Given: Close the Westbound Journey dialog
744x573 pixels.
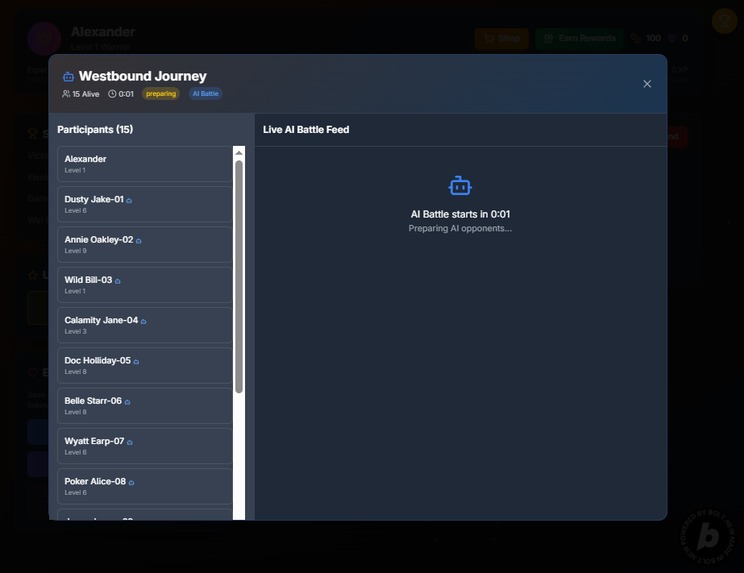Looking at the screenshot, I should click(647, 84).
